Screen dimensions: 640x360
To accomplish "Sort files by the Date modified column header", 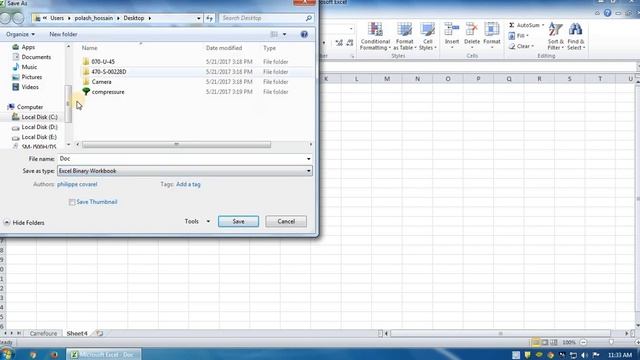I will 224,48.
